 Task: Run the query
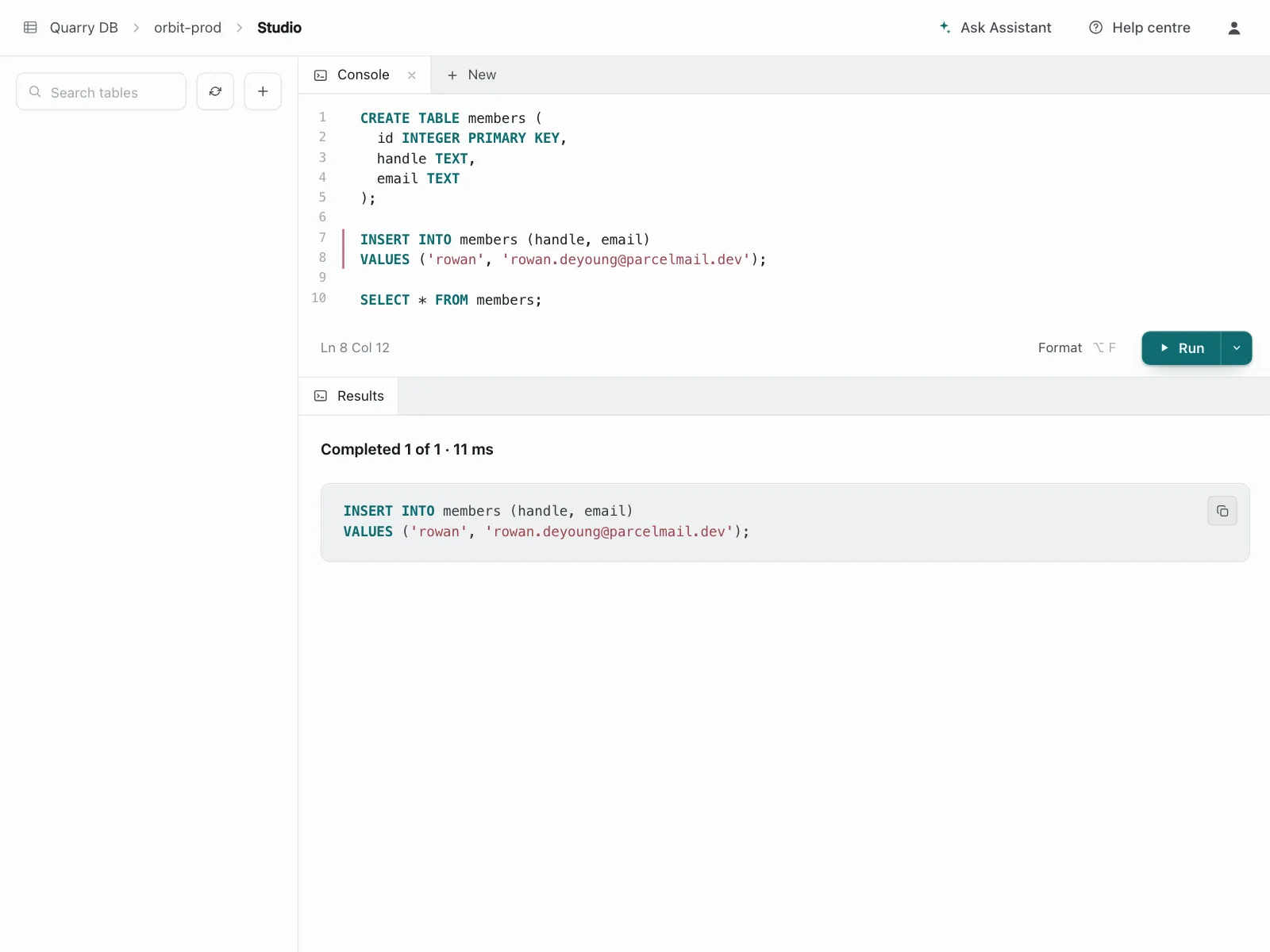(x=1181, y=348)
